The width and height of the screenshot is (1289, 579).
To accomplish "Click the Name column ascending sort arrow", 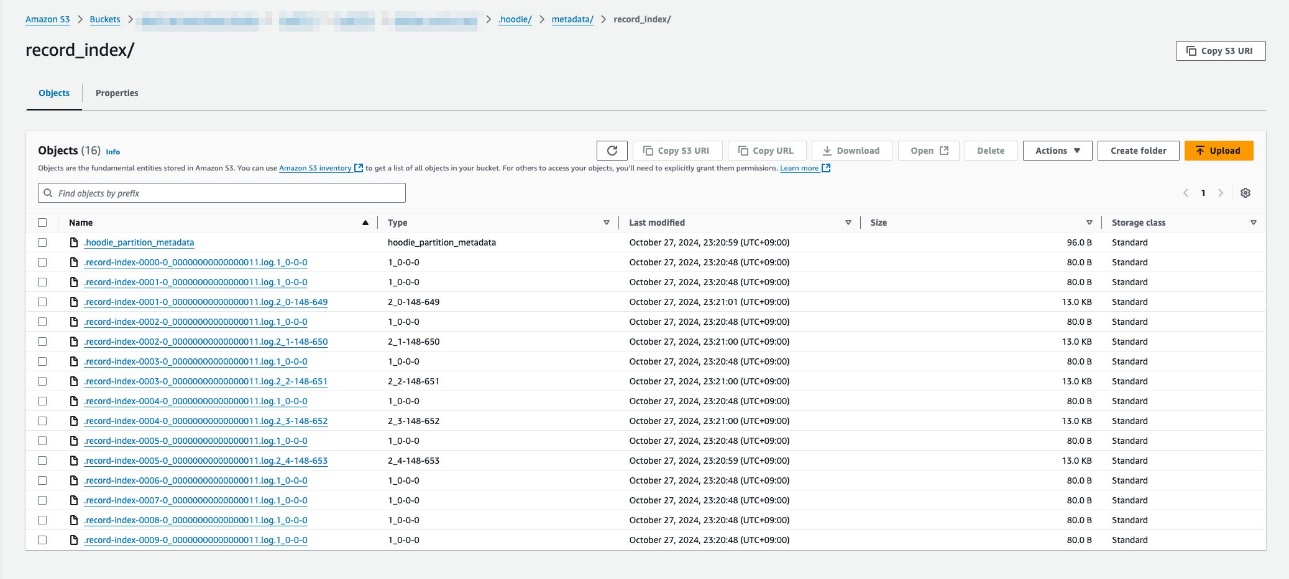I will click(x=365, y=223).
